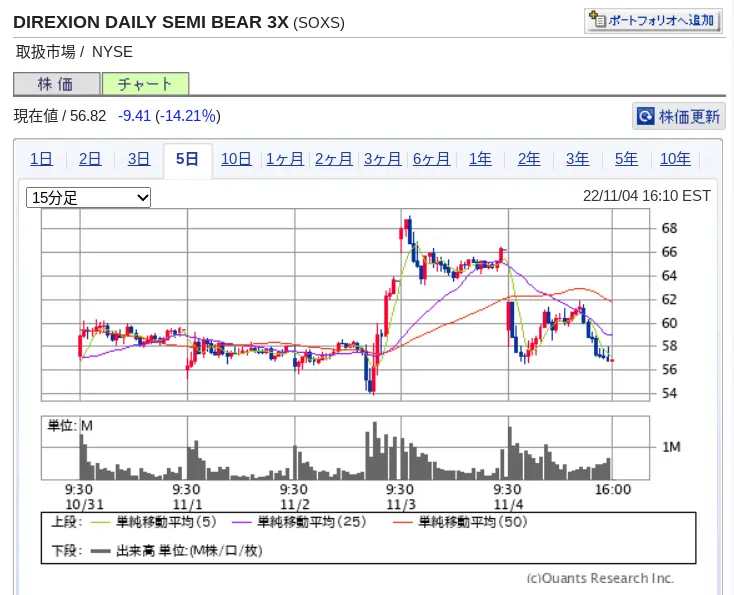Click the 出来高 volume legend entry
The width and height of the screenshot is (734, 595).
(x=176, y=551)
